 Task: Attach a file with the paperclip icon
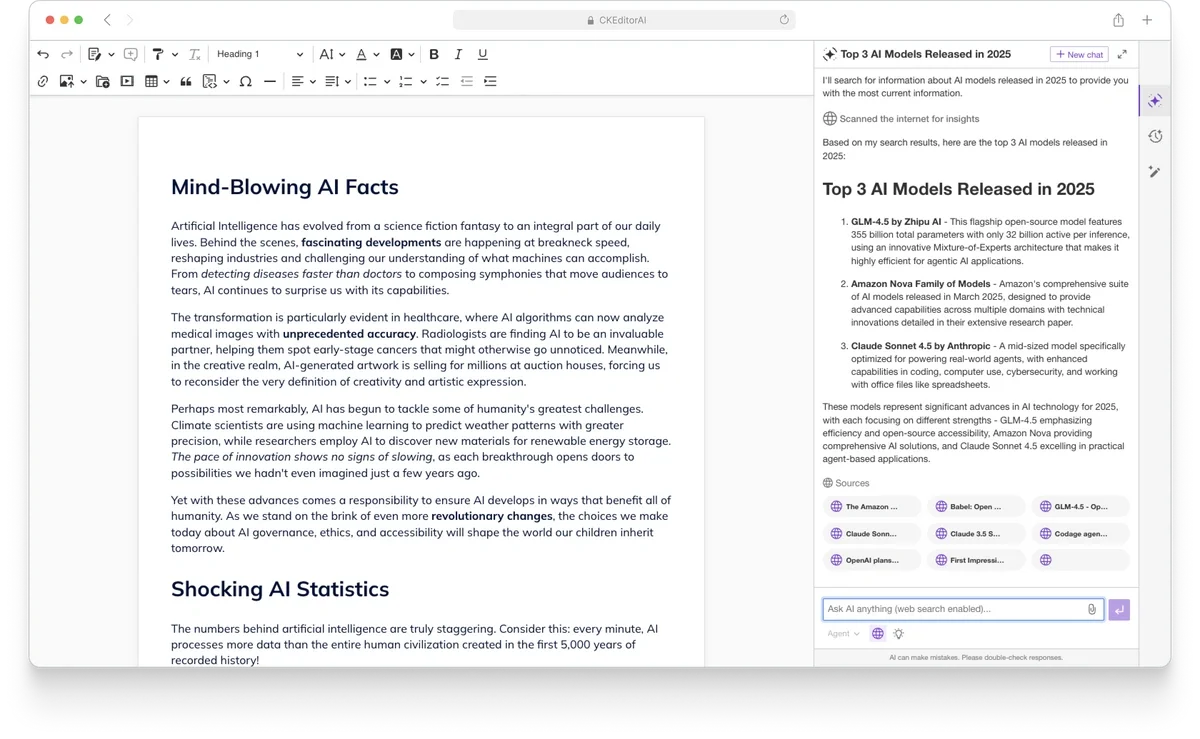coord(1091,609)
